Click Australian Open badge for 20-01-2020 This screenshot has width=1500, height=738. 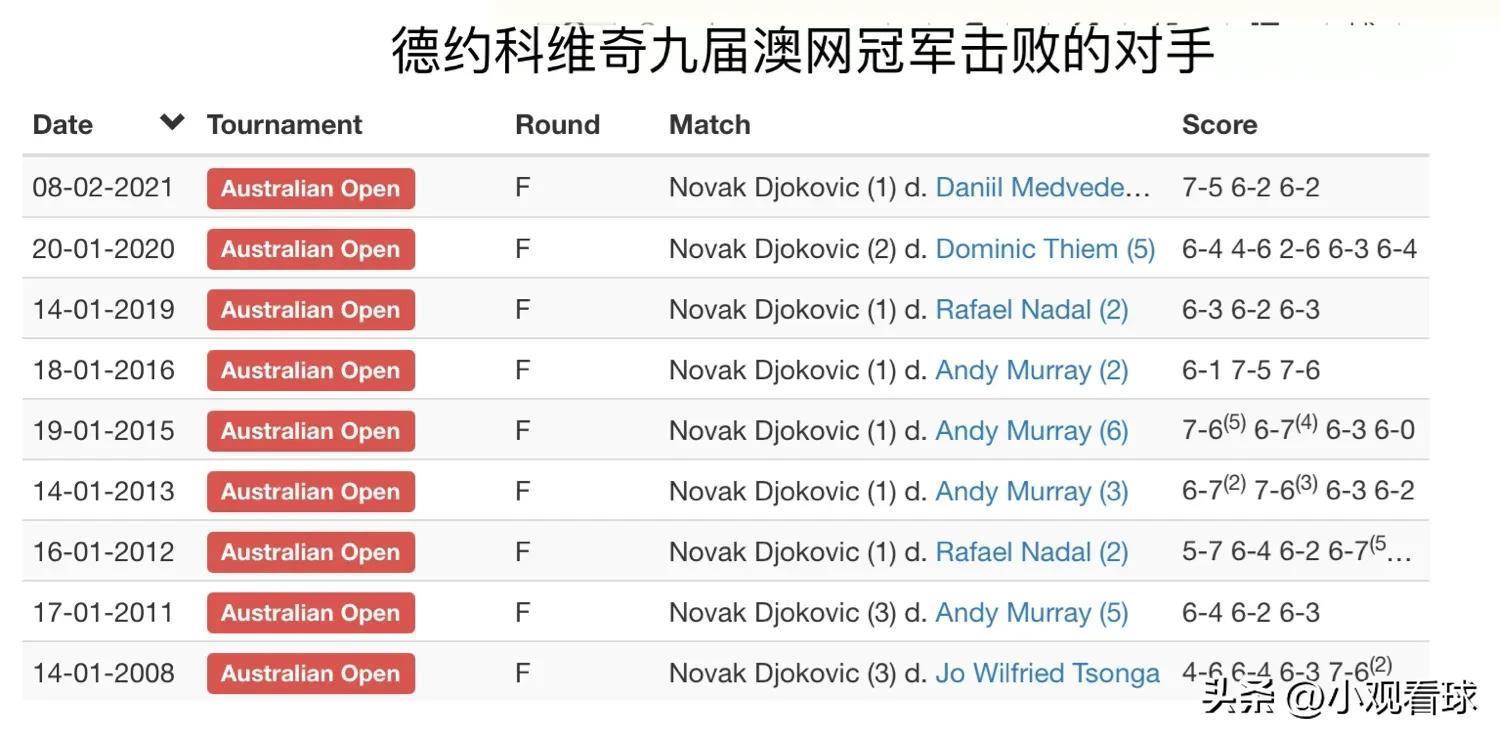click(x=311, y=250)
